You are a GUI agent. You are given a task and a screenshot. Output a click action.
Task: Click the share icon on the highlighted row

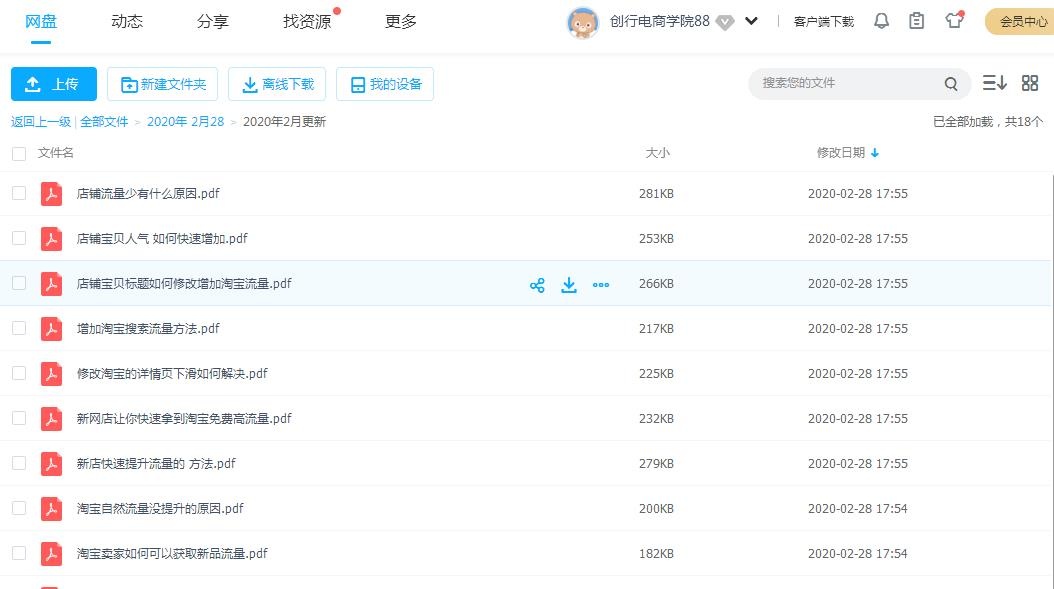tap(537, 284)
